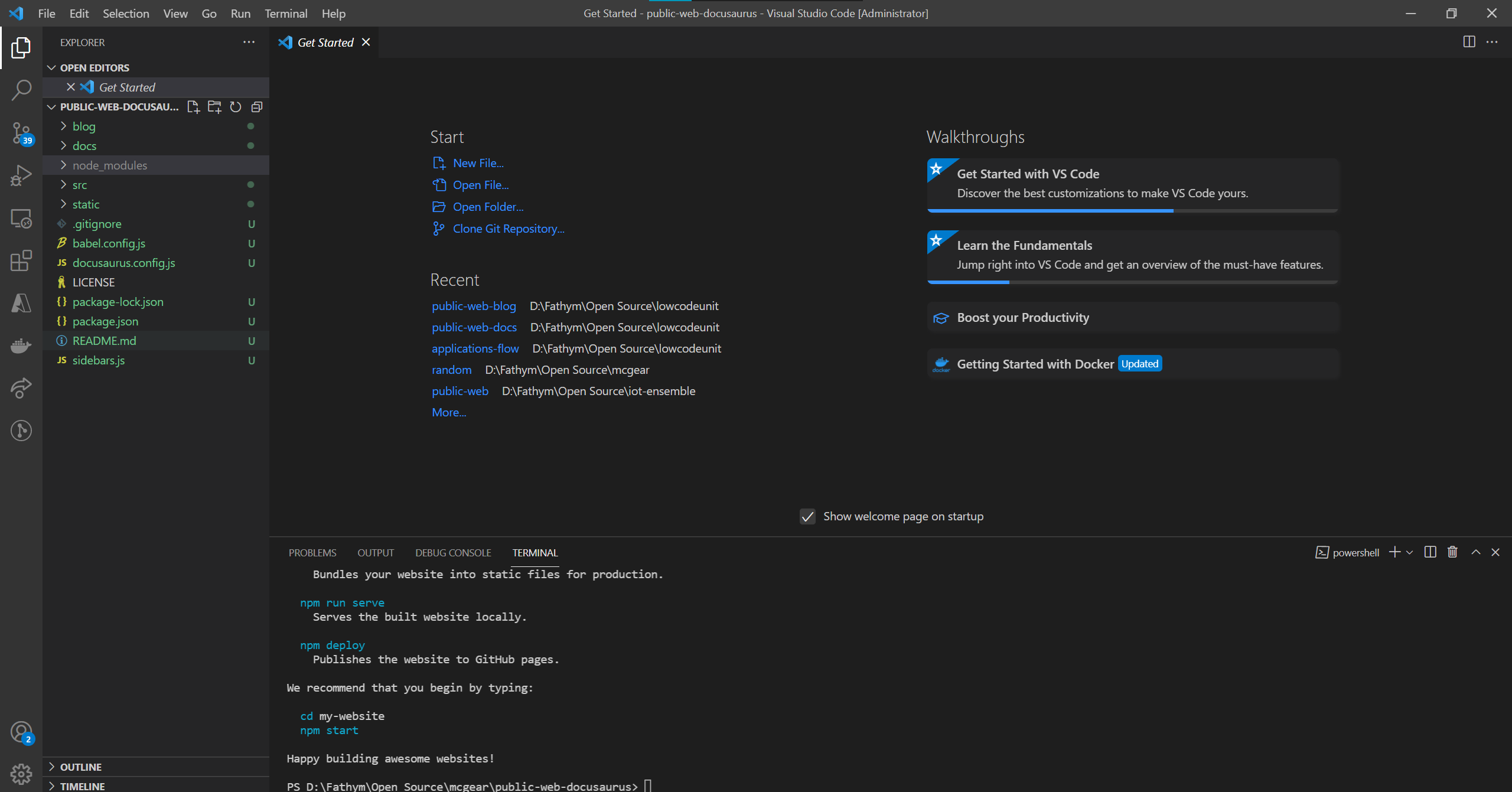The image size is (1512, 792).
Task: Expand the blog folder
Action: 156,126
